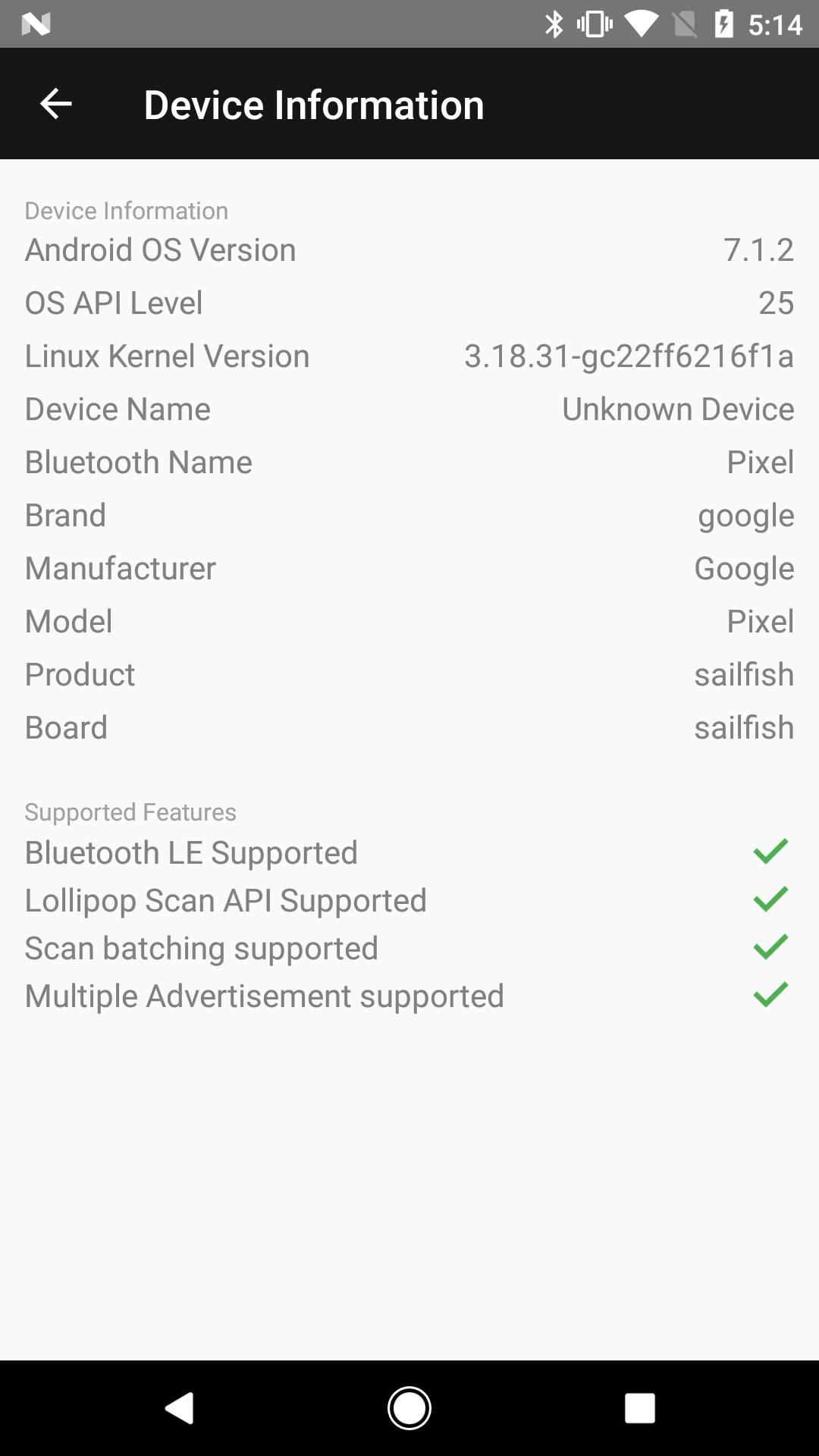819x1456 pixels.
Task: Tap the Bluetooth LE Supported checkmark
Action: (770, 852)
